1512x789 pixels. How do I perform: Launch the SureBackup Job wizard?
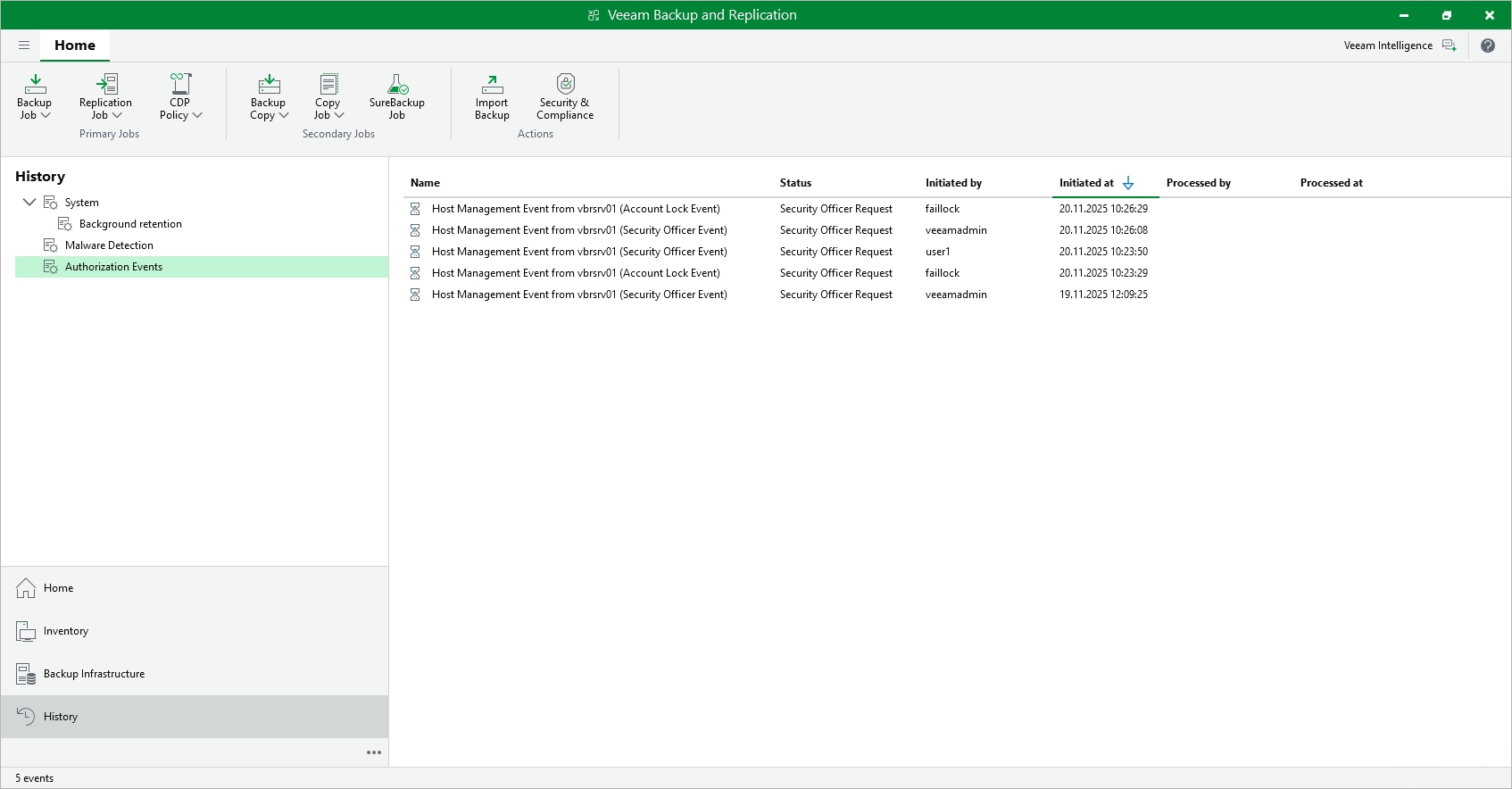[397, 96]
